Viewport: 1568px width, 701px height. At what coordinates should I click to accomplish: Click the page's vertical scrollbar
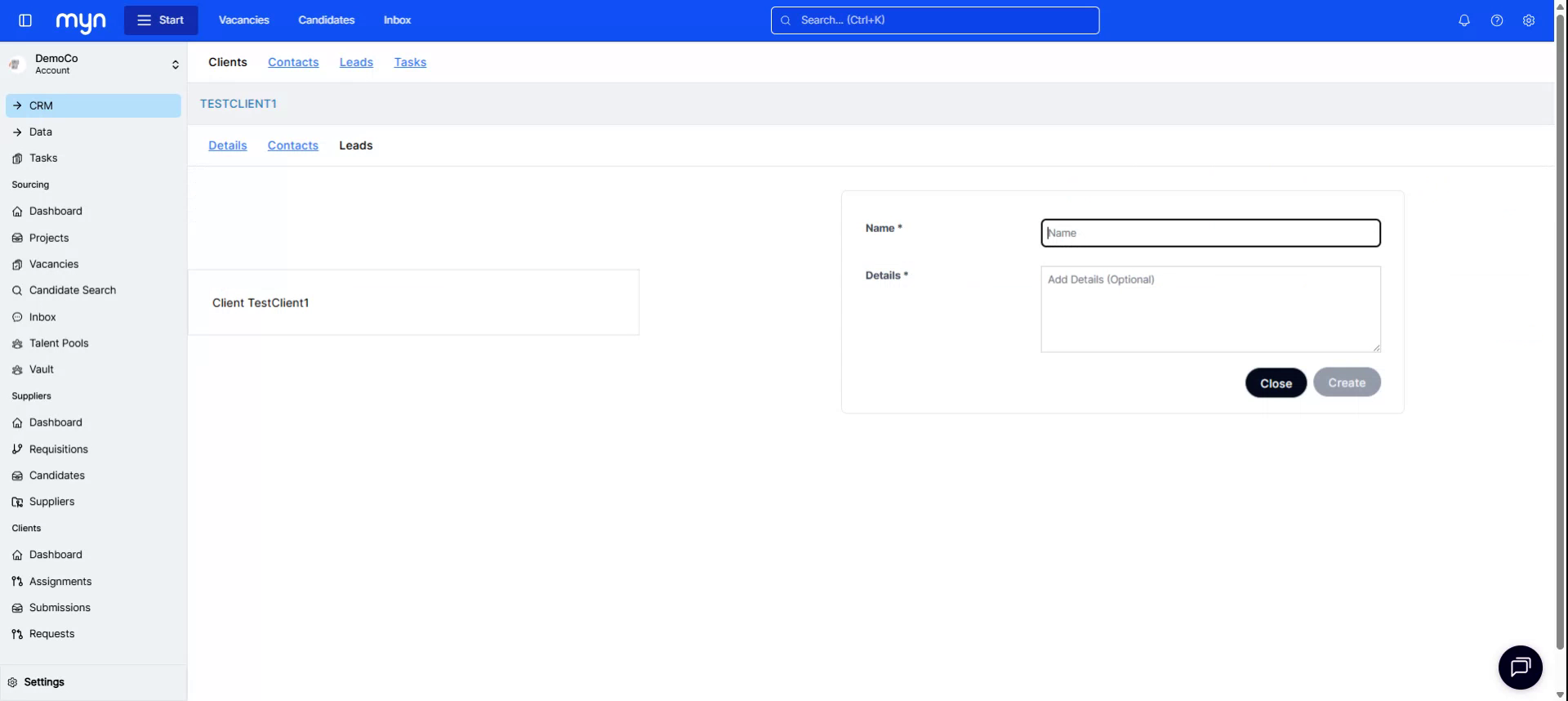pyautogui.click(x=1560, y=327)
